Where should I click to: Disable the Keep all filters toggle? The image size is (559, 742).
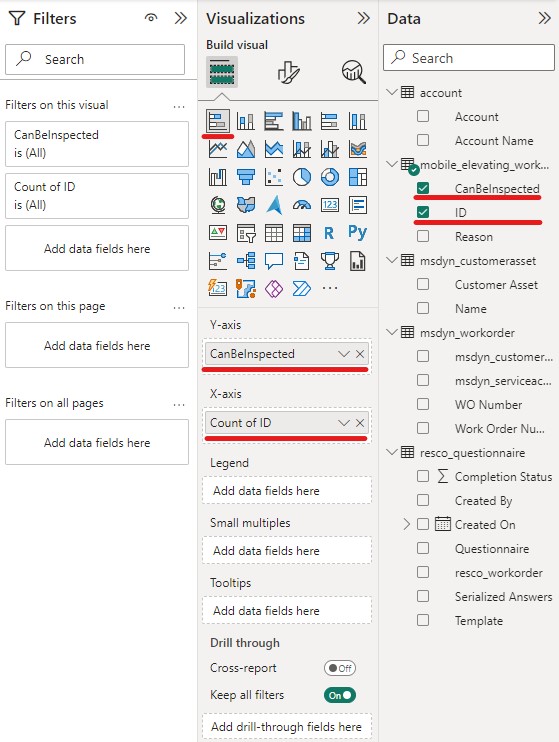(340, 695)
